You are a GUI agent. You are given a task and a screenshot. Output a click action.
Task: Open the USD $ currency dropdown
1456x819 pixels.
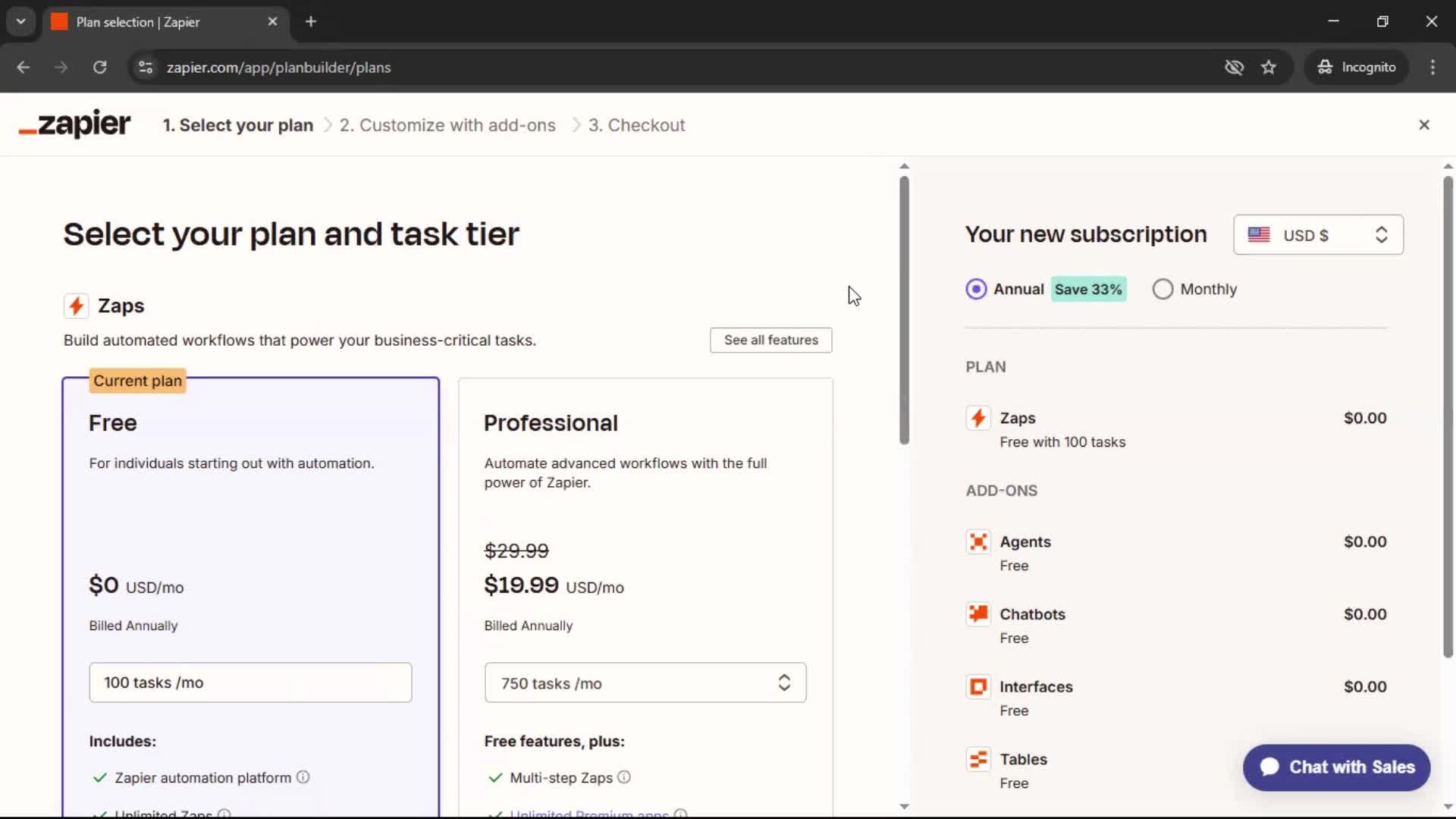pos(1318,235)
